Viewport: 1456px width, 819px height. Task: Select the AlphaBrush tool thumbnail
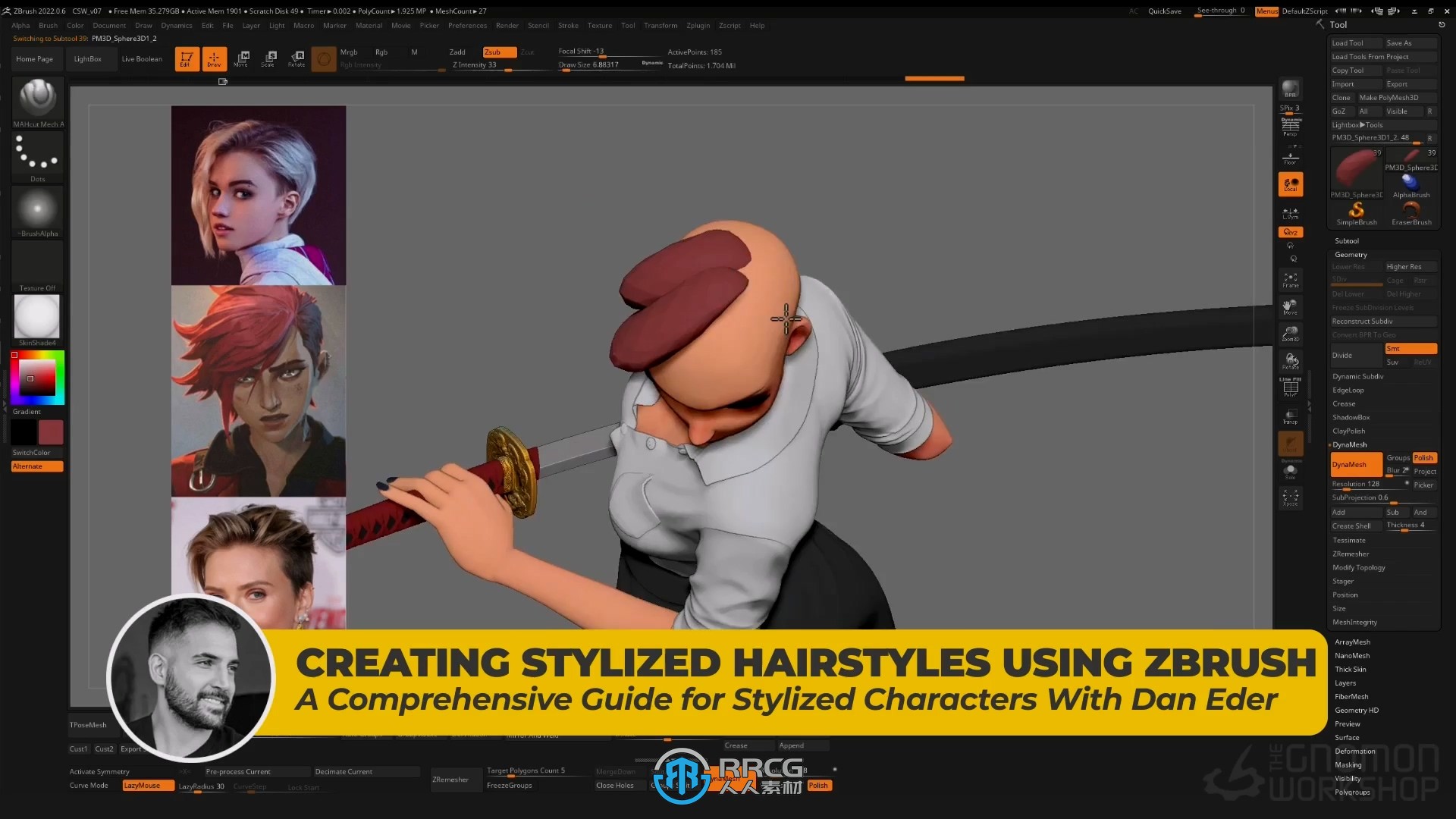tap(1410, 186)
